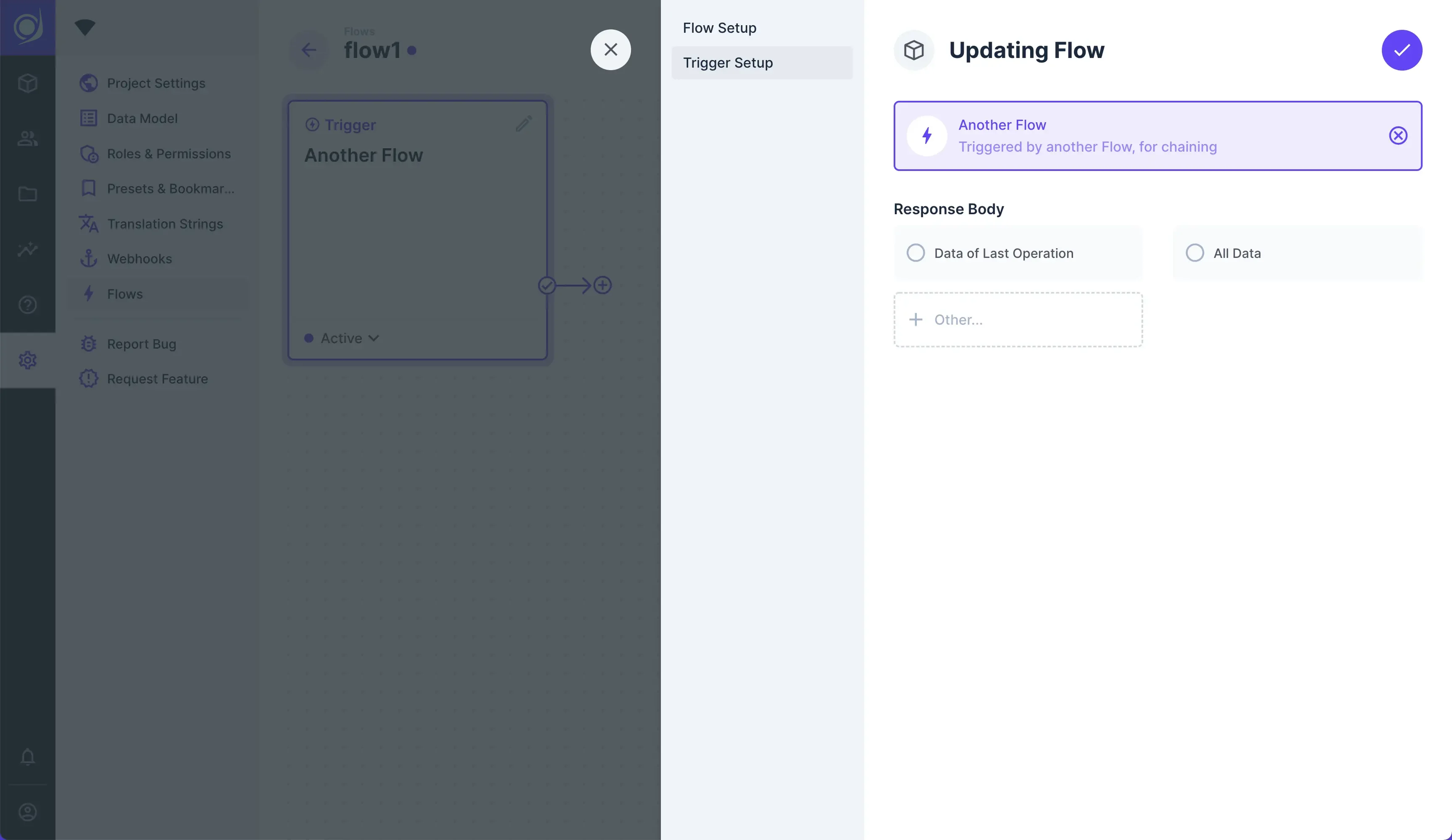Viewport: 1452px width, 840px height.
Task: Open notifications bell icon
Action: (x=28, y=756)
